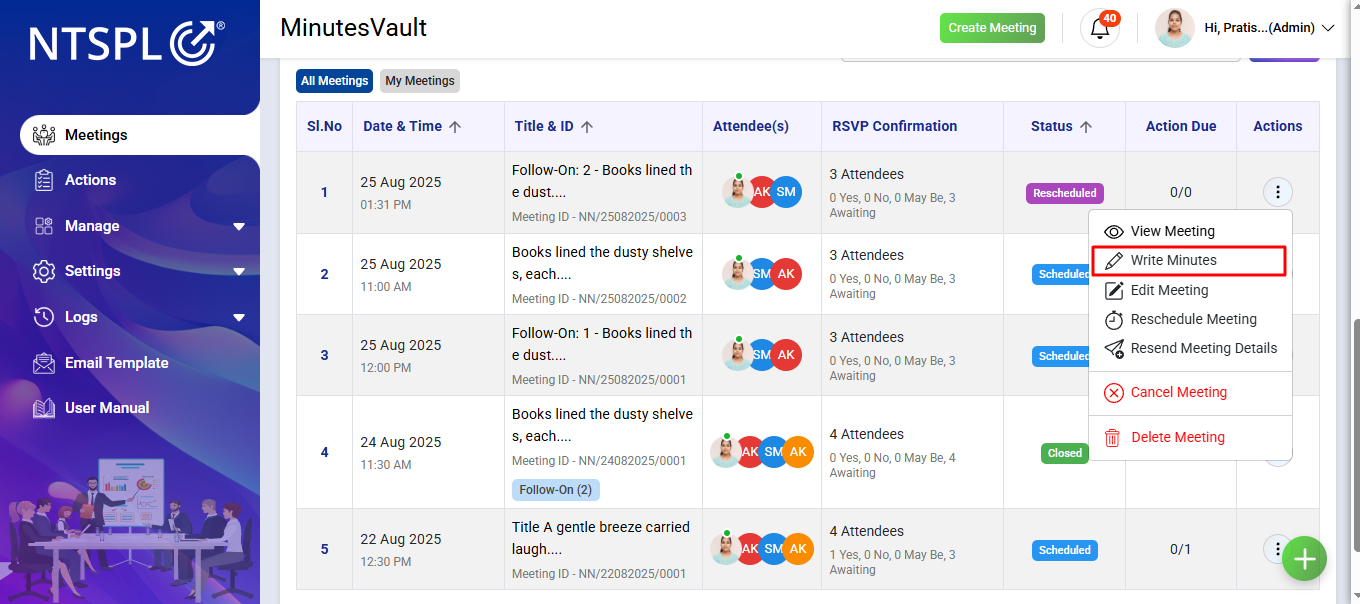Click the edit icon beside Edit Meeting
1360x604 pixels.
point(1114,291)
